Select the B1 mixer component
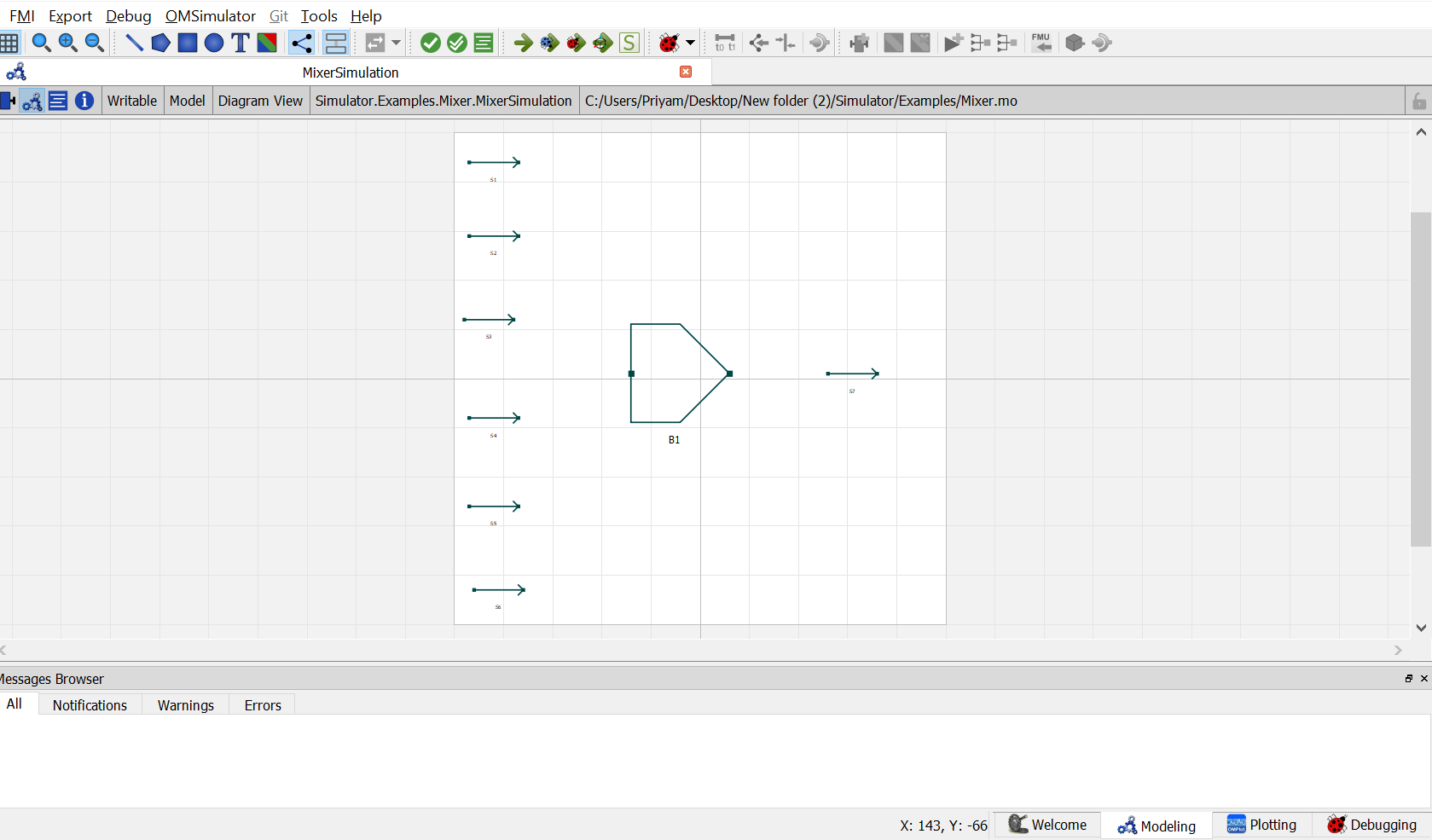Viewport: 1432px width, 840px height. [x=680, y=374]
